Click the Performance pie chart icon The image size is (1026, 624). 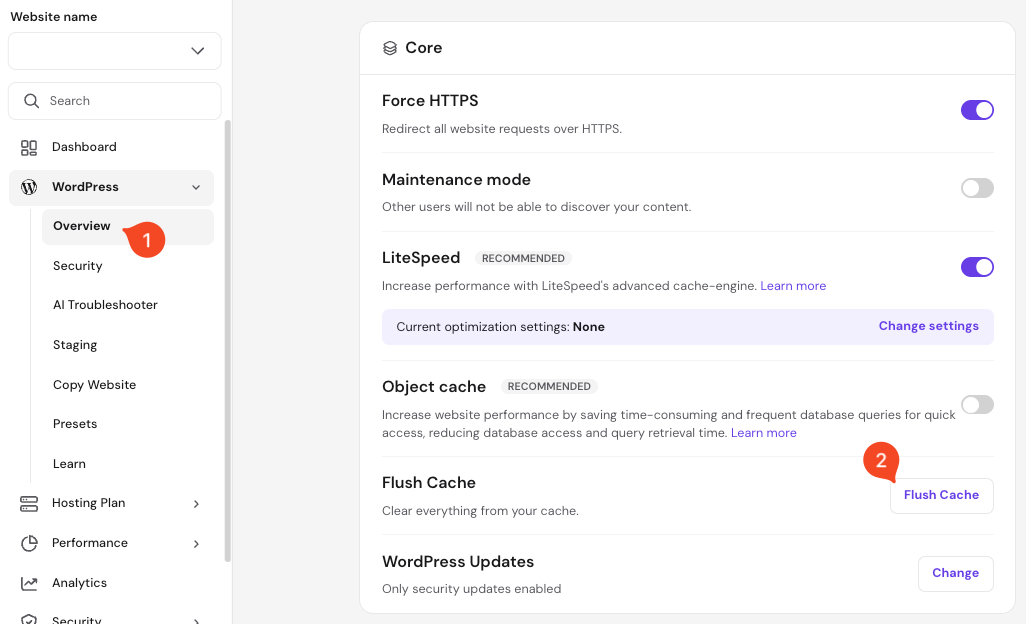tap(29, 544)
